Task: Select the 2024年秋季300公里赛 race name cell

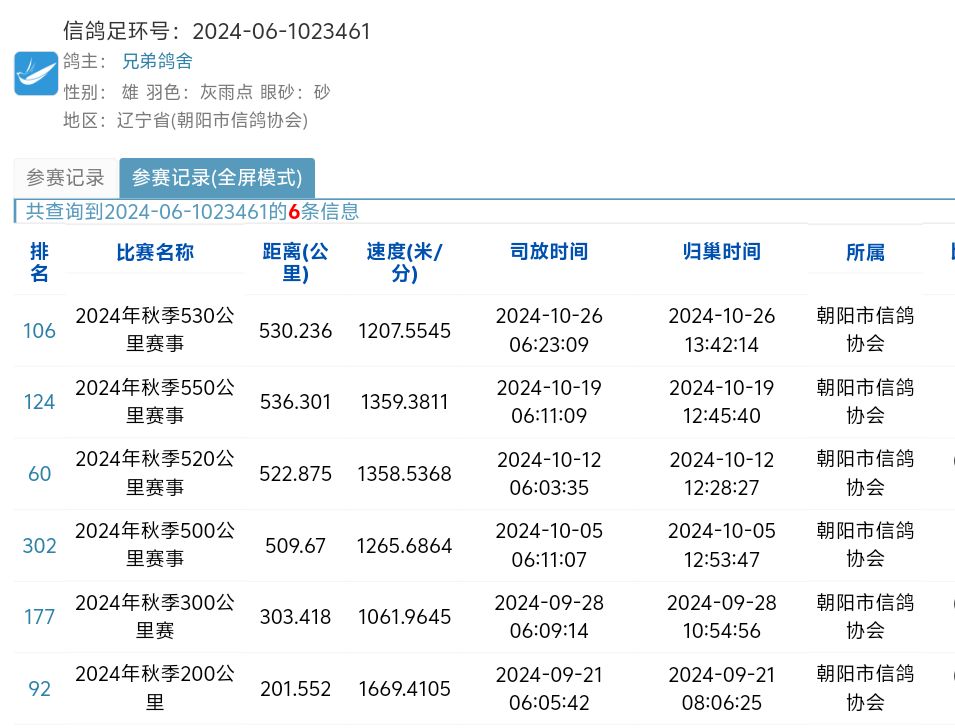Action: click(155, 617)
